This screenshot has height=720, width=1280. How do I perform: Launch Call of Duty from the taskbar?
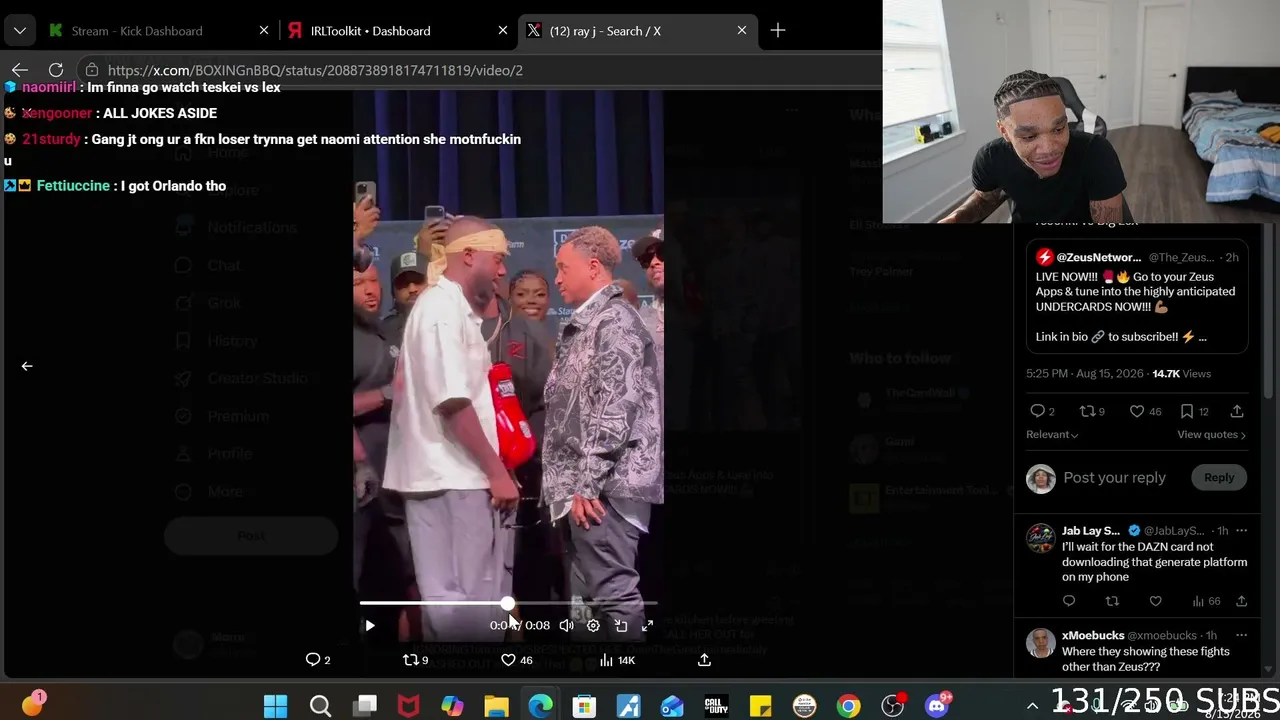[x=716, y=707]
